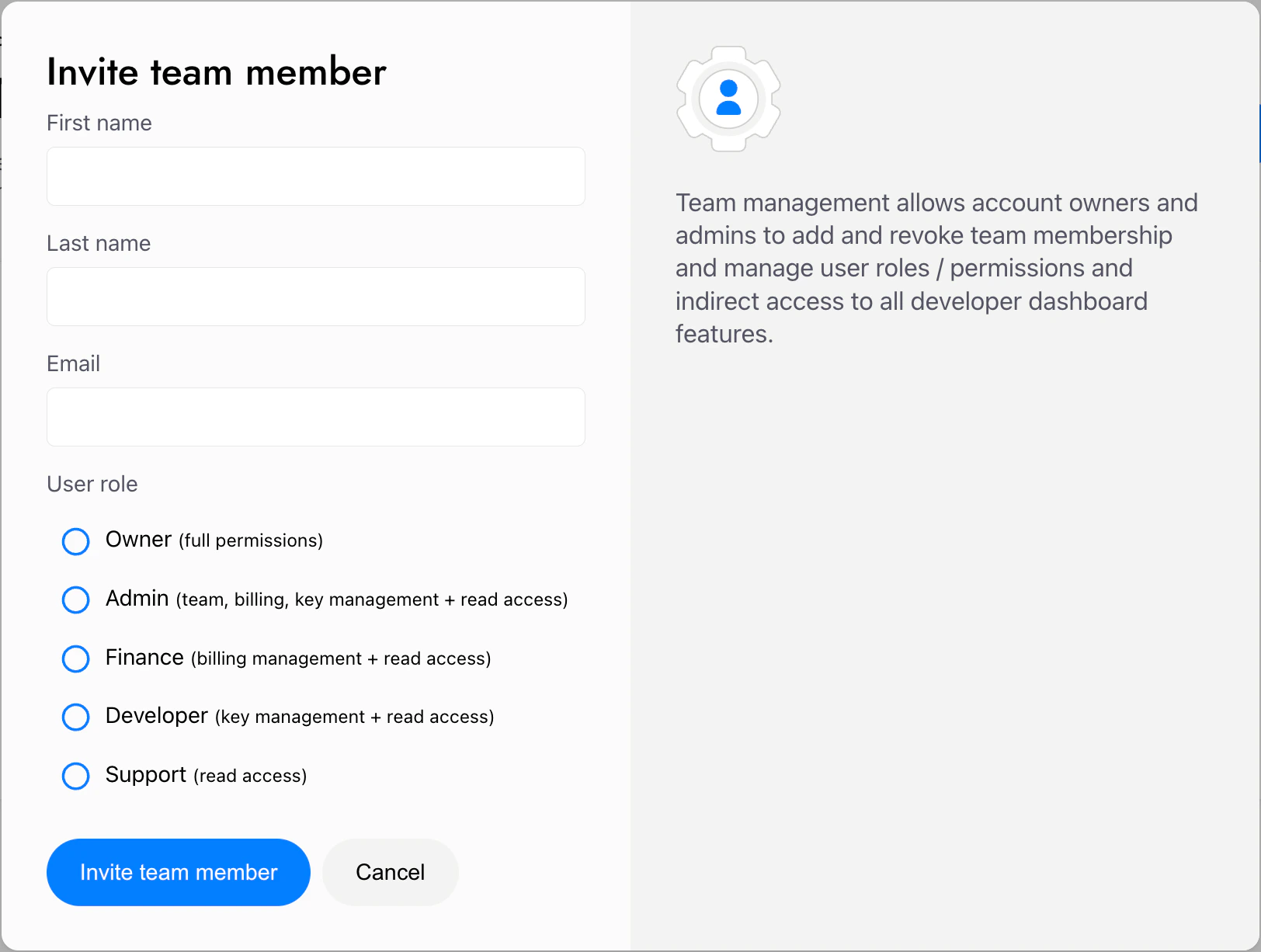Click the 'User role' label
The image size is (1261, 952).
click(92, 484)
